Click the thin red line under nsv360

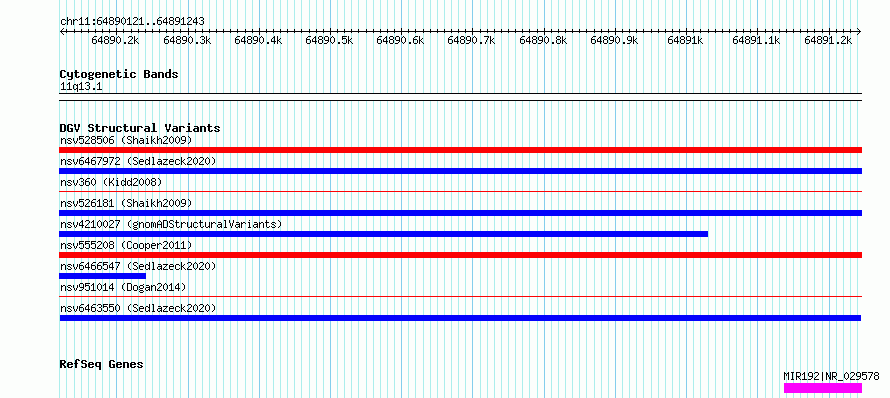[460, 192]
